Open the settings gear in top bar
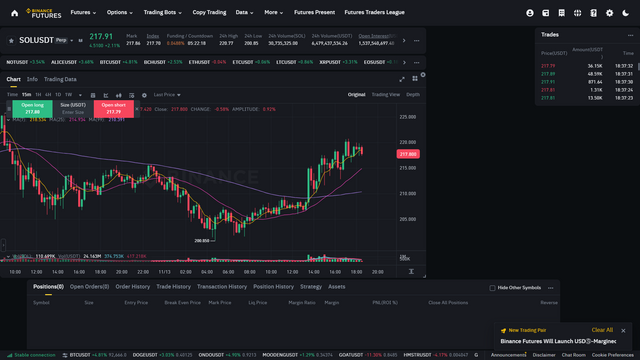The width and height of the screenshot is (640, 360). click(609, 13)
